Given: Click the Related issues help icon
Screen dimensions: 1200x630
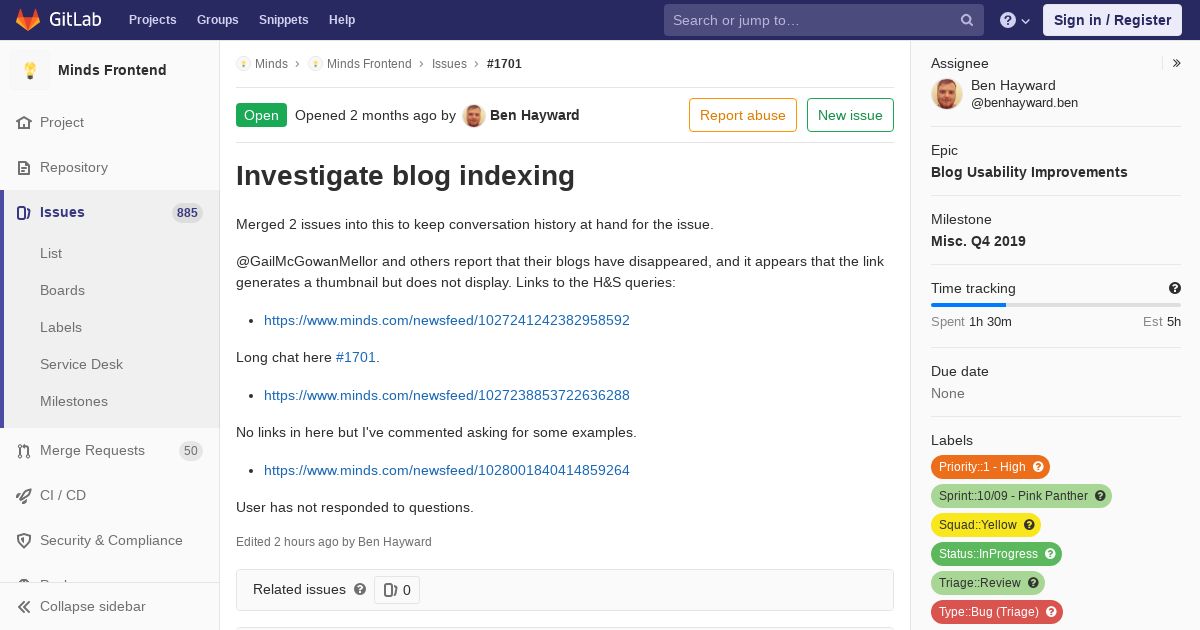Looking at the screenshot, I should coord(360,589).
